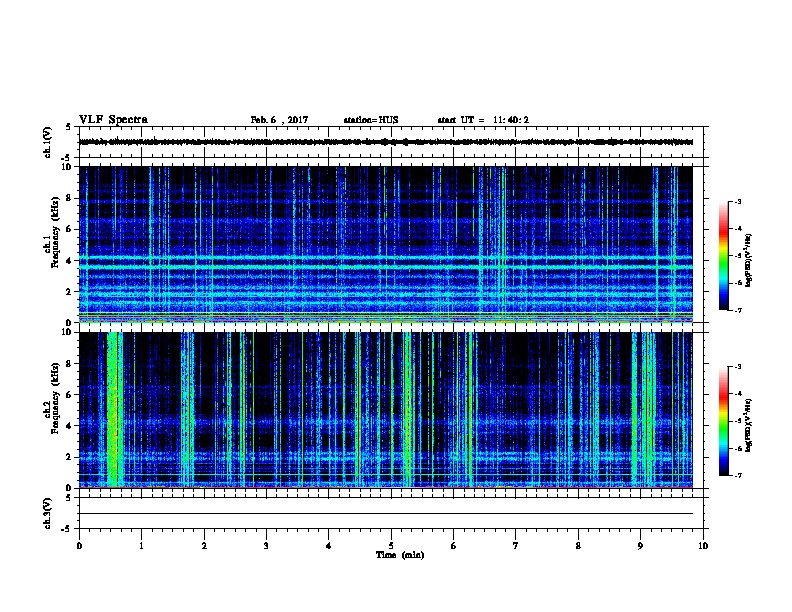Click the "-5" tick on ch.2 color bar
Screen dimensions: 792x612
738,421
